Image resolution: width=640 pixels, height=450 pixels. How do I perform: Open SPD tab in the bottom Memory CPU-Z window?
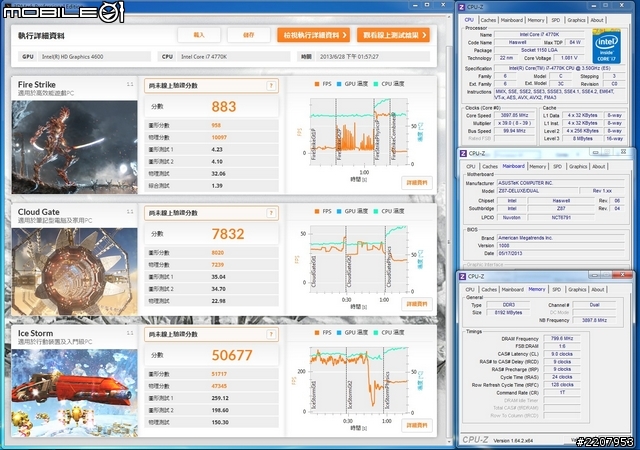(557, 290)
